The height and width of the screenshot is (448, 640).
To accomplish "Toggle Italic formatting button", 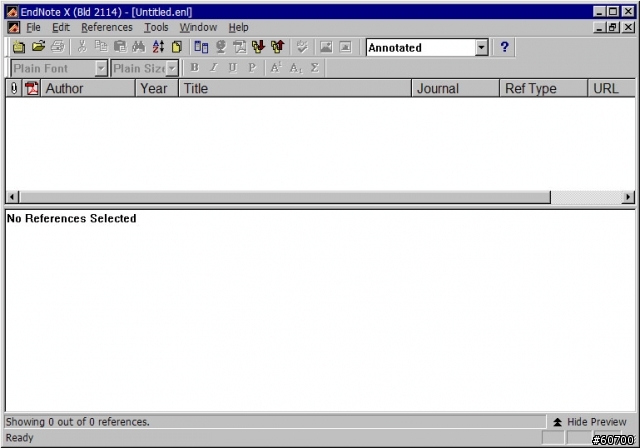I will point(213,68).
